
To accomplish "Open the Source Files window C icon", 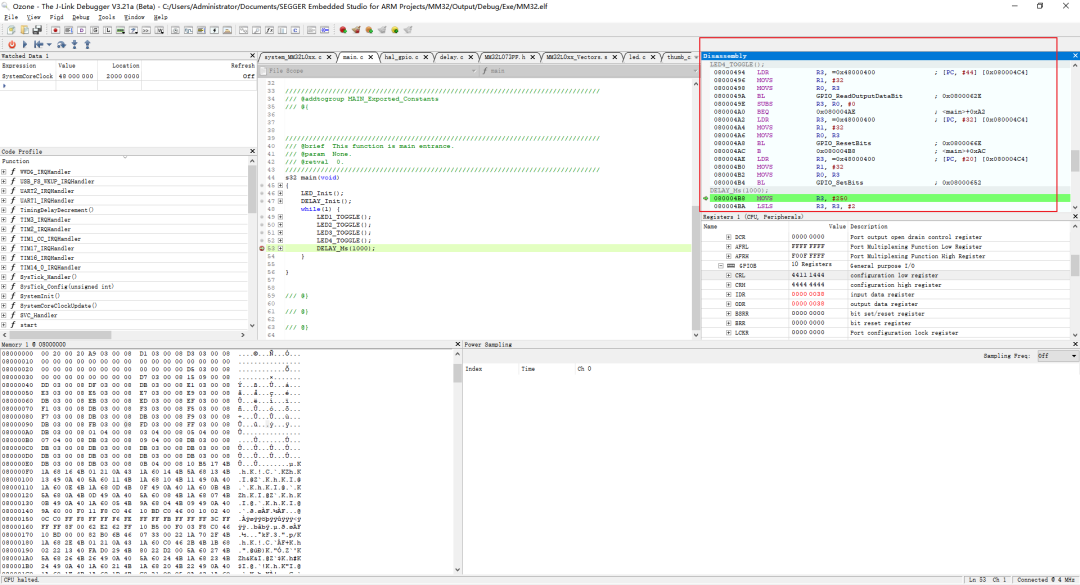I will click(x=295, y=30).
